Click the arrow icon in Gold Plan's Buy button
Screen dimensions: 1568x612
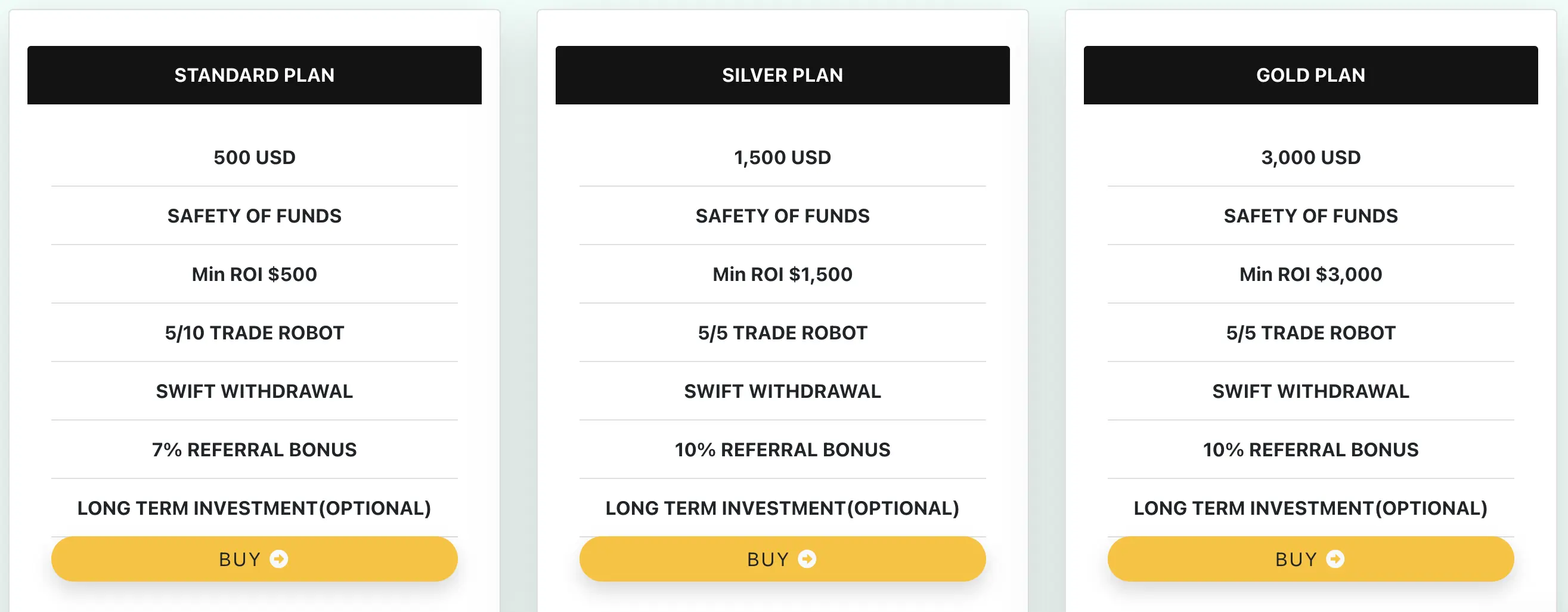tap(1335, 558)
